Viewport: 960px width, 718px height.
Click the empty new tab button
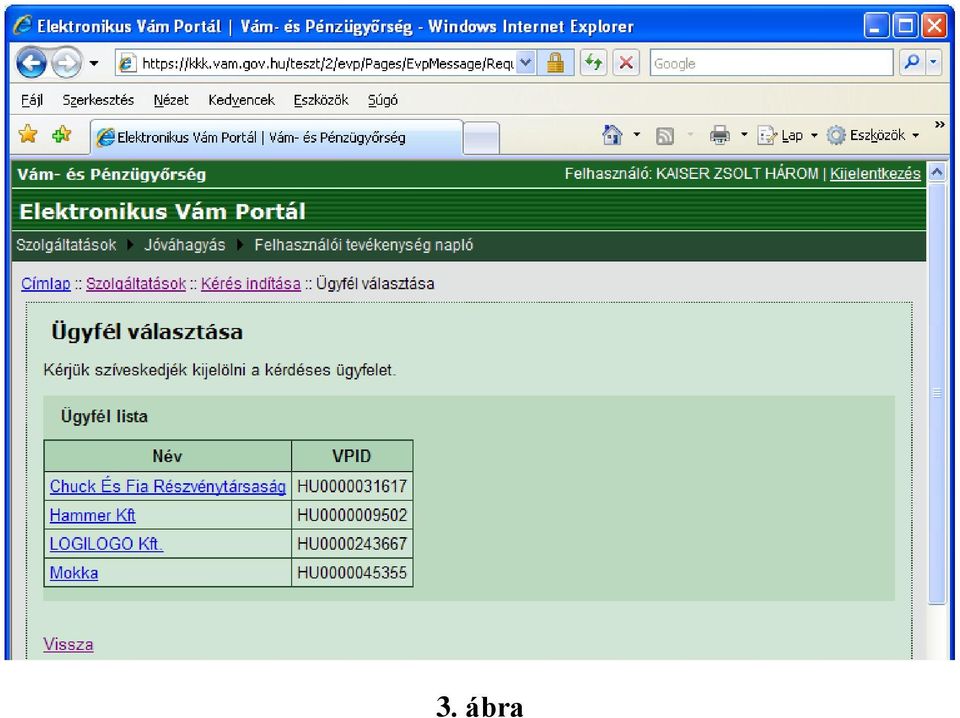coord(481,138)
